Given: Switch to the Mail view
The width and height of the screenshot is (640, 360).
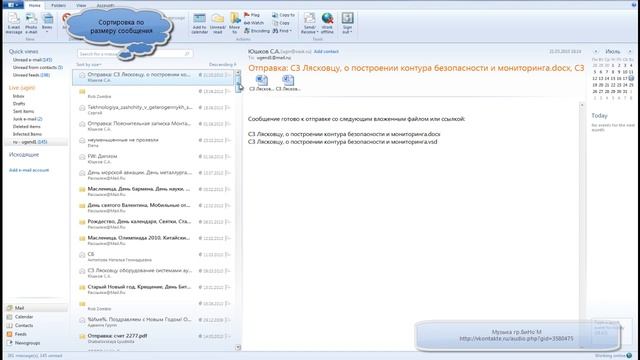Looking at the screenshot, I should (36, 308).
